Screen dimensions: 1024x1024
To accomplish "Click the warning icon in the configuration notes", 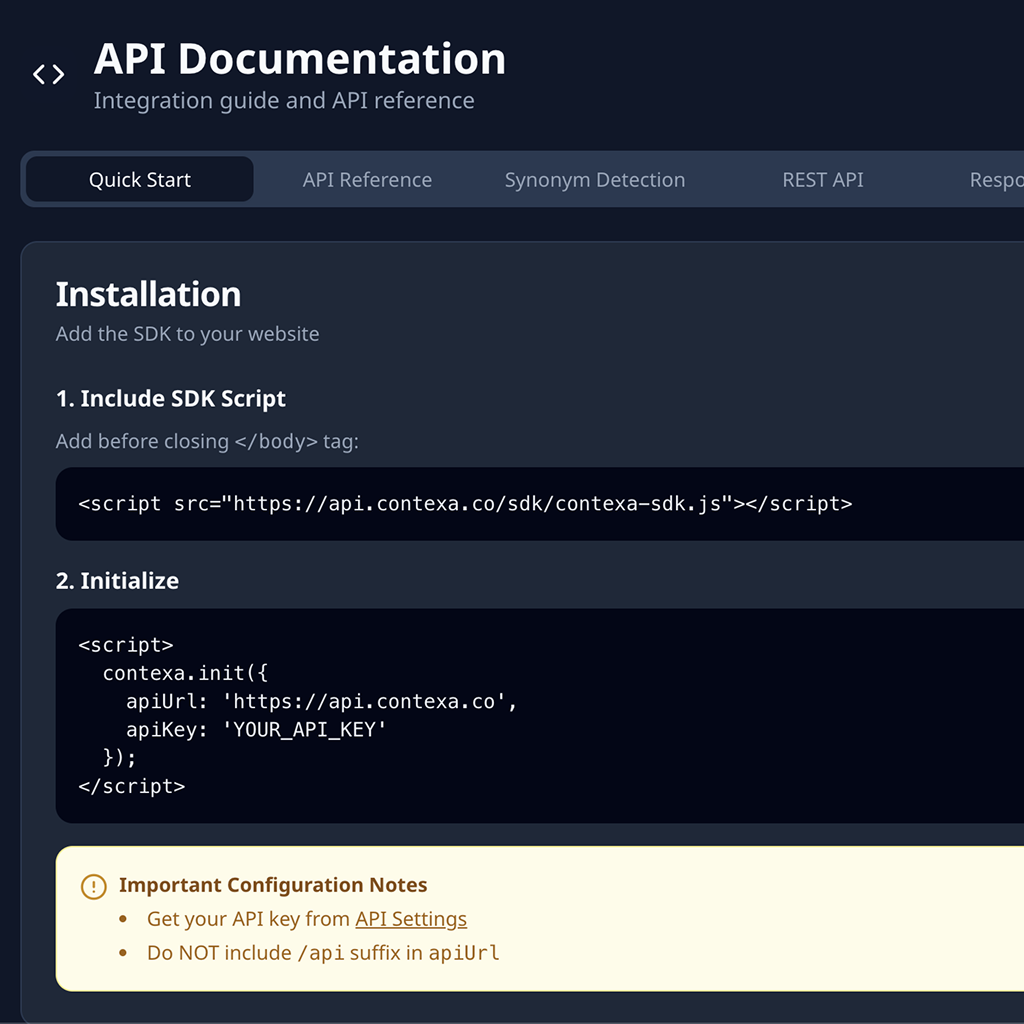I will [93, 886].
